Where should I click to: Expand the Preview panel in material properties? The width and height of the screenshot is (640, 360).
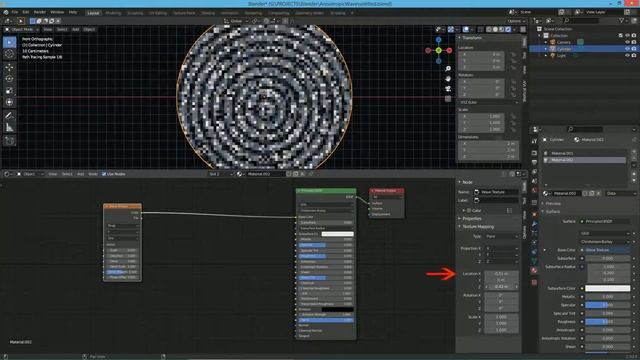[543, 203]
